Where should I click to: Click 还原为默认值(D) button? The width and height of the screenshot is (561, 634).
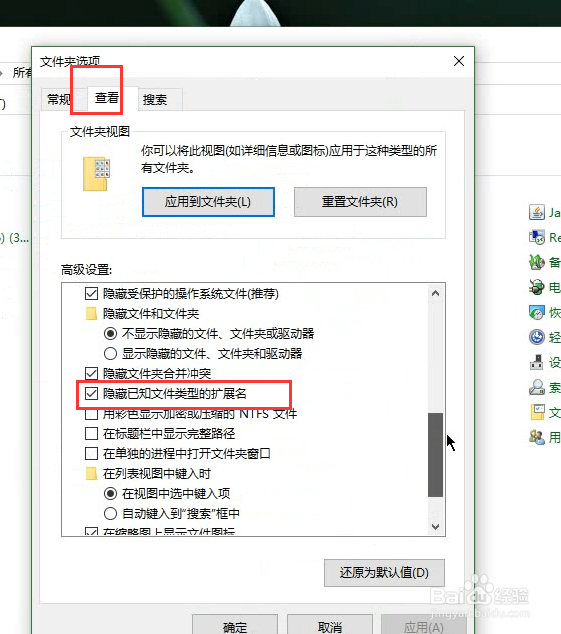[x=384, y=573]
